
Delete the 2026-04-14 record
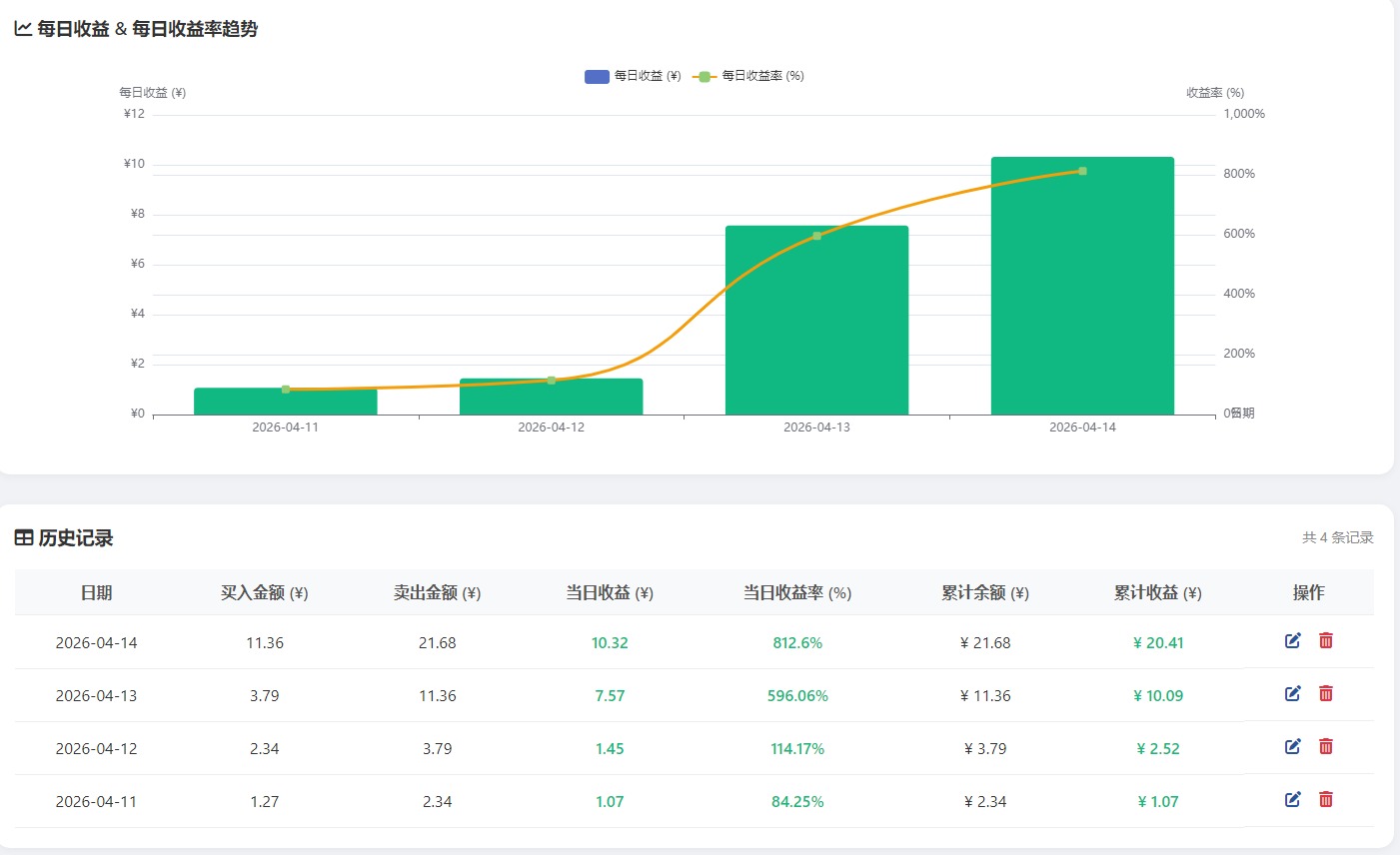(1326, 641)
